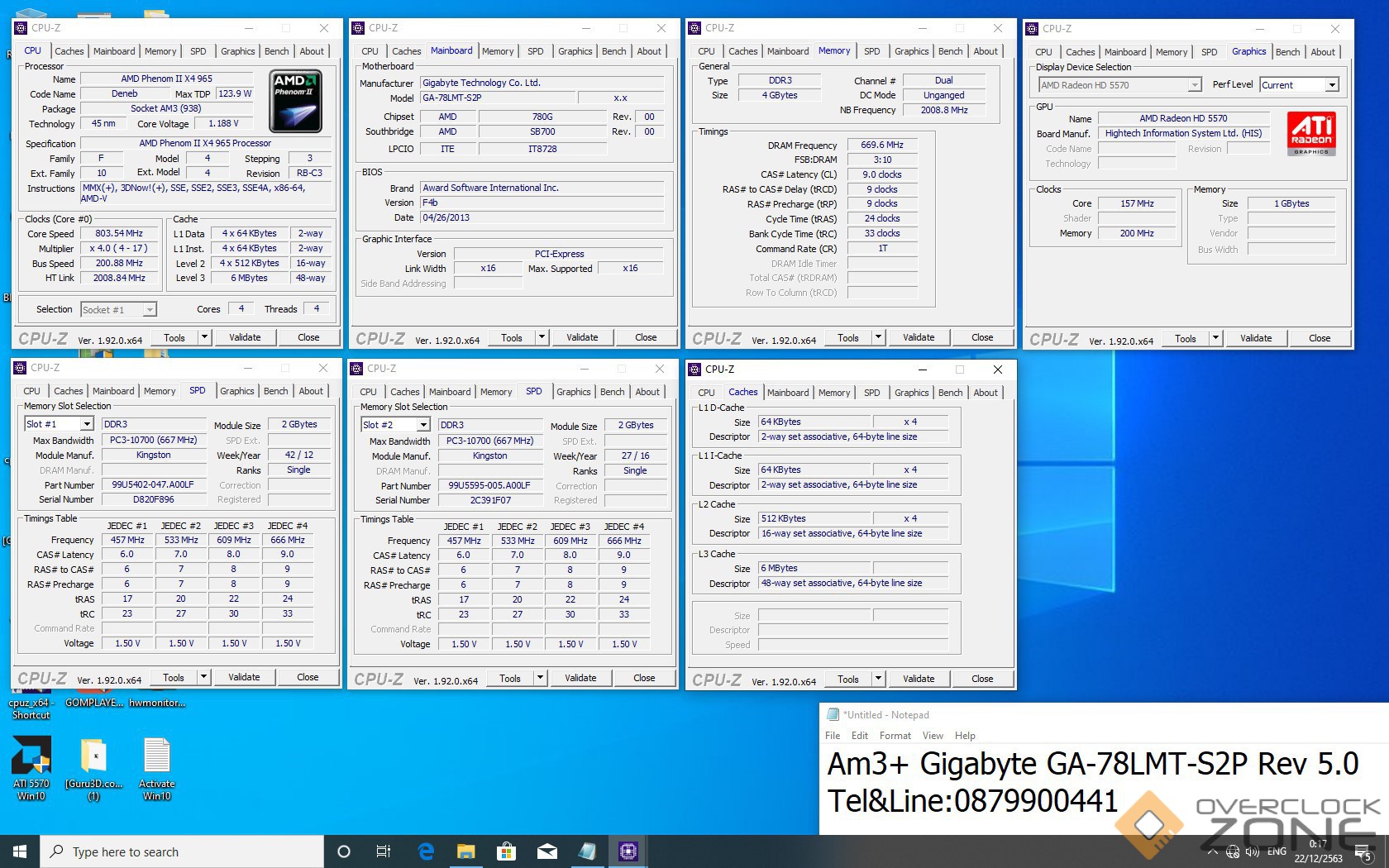Click Validate in Caches window
Screen dimensions: 1389x868
click(x=919, y=679)
